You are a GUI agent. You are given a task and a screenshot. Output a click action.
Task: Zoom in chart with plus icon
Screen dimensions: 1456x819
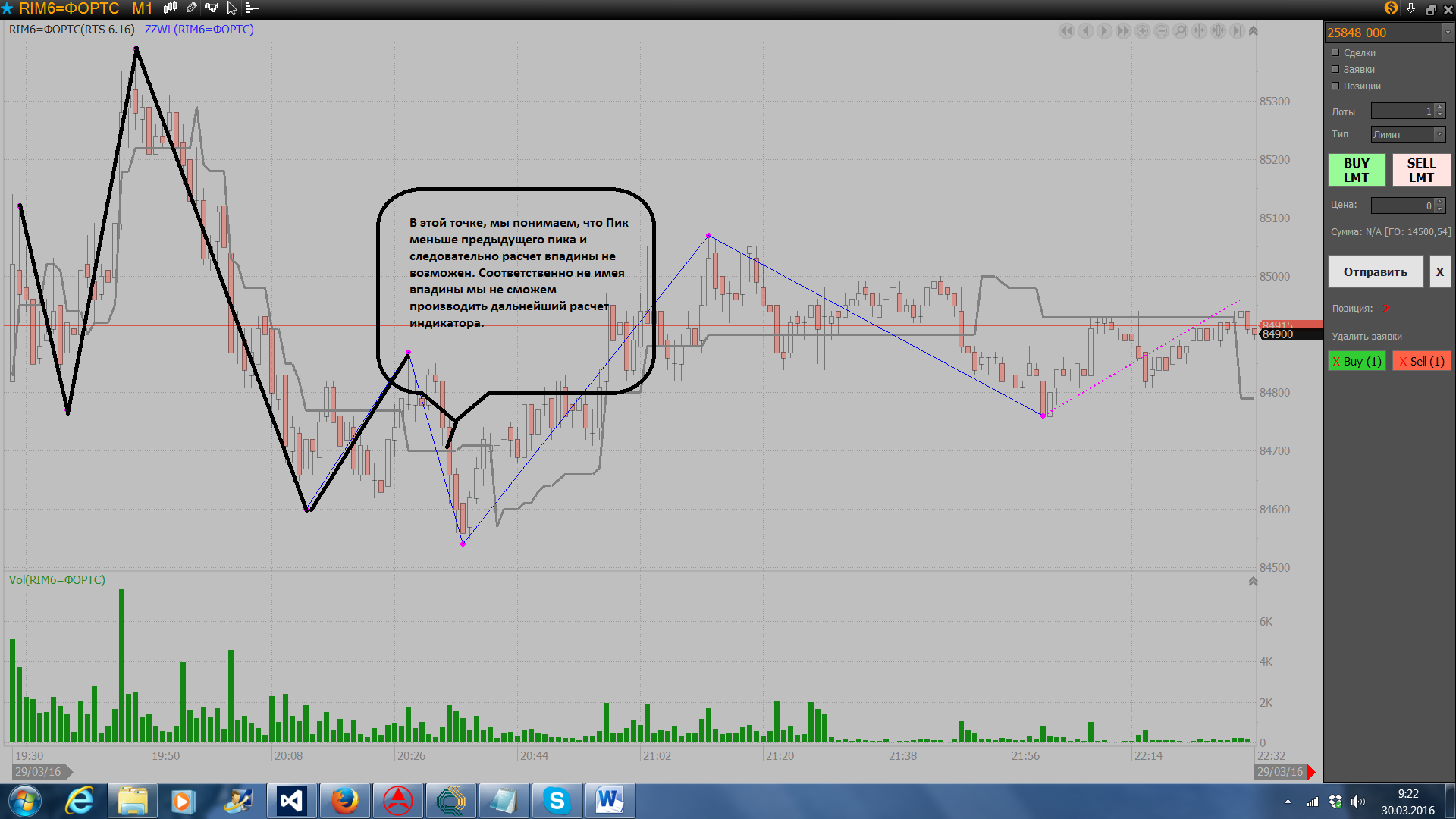(x=1142, y=31)
